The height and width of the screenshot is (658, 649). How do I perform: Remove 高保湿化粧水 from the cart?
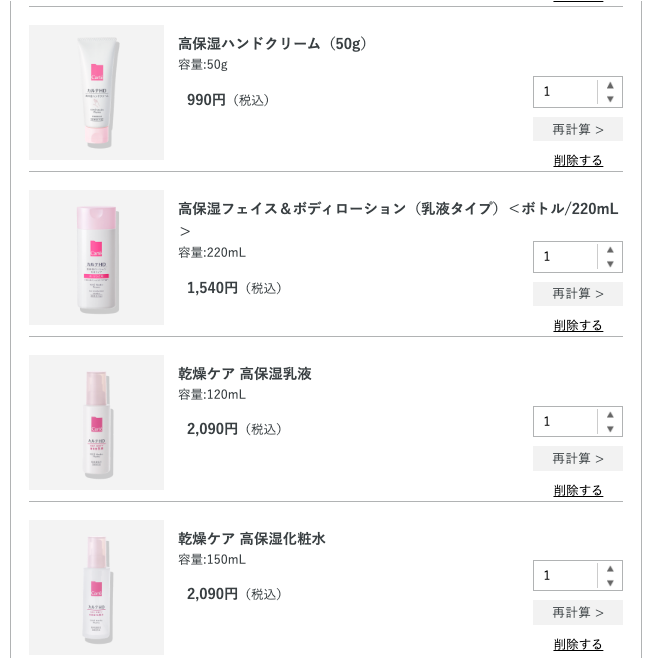pyautogui.click(x=578, y=645)
